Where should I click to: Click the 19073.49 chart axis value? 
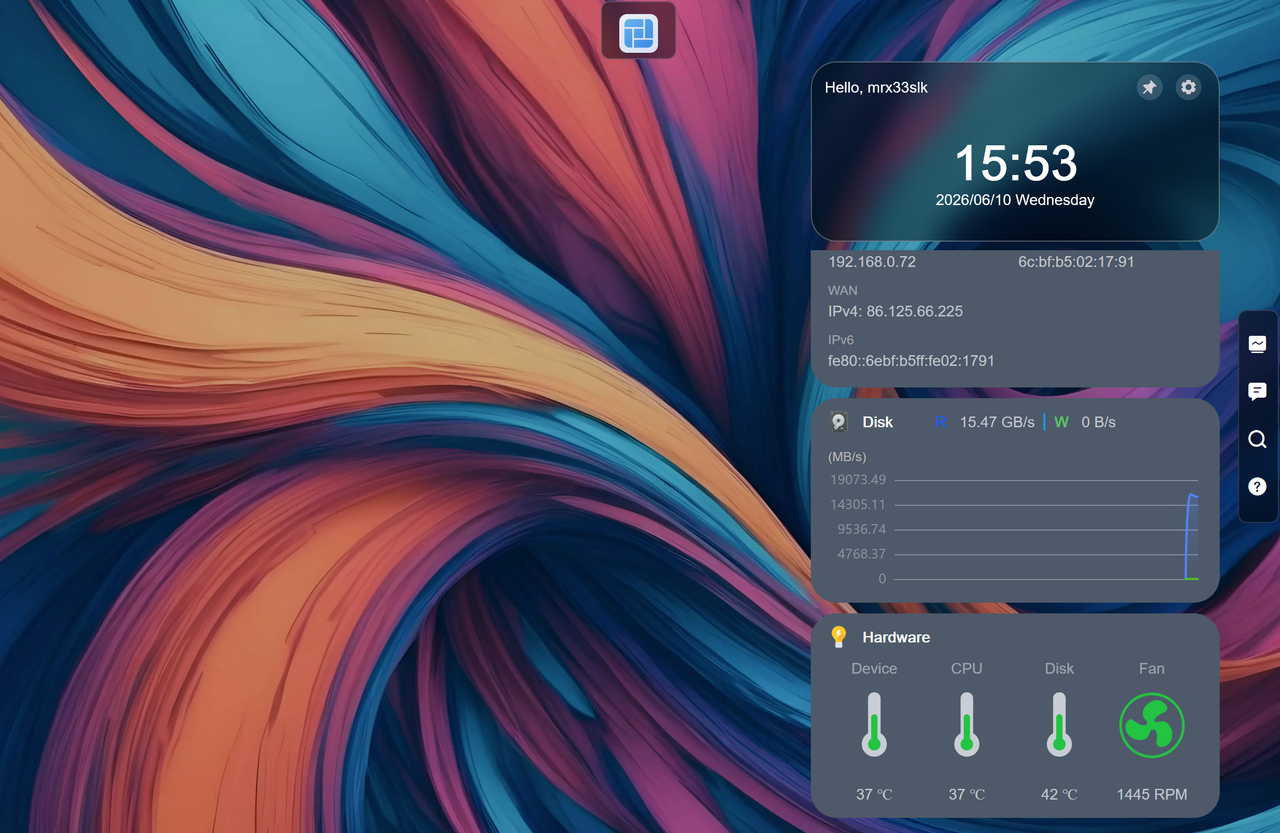[x=858, y=479]
